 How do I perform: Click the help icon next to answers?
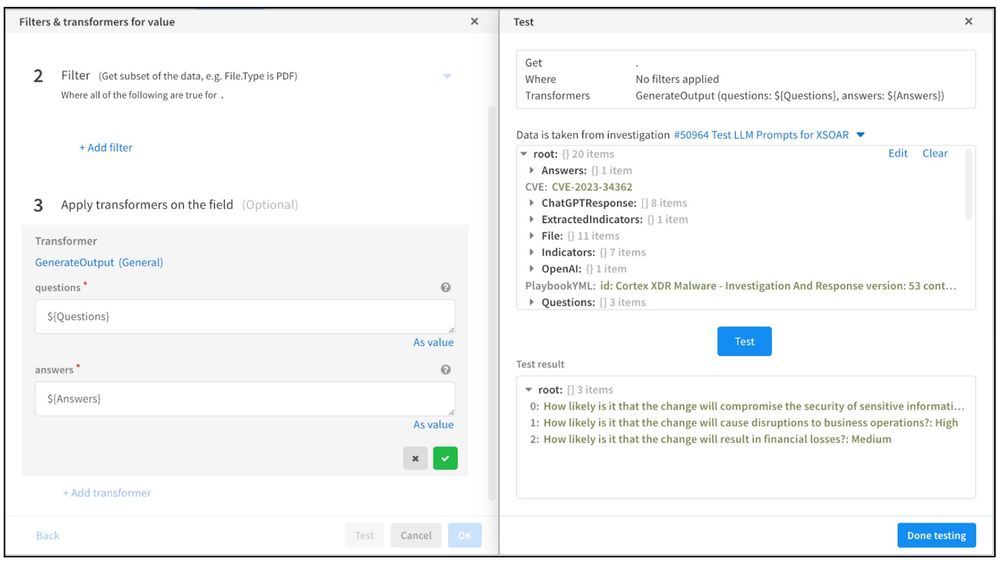[445, 370]
